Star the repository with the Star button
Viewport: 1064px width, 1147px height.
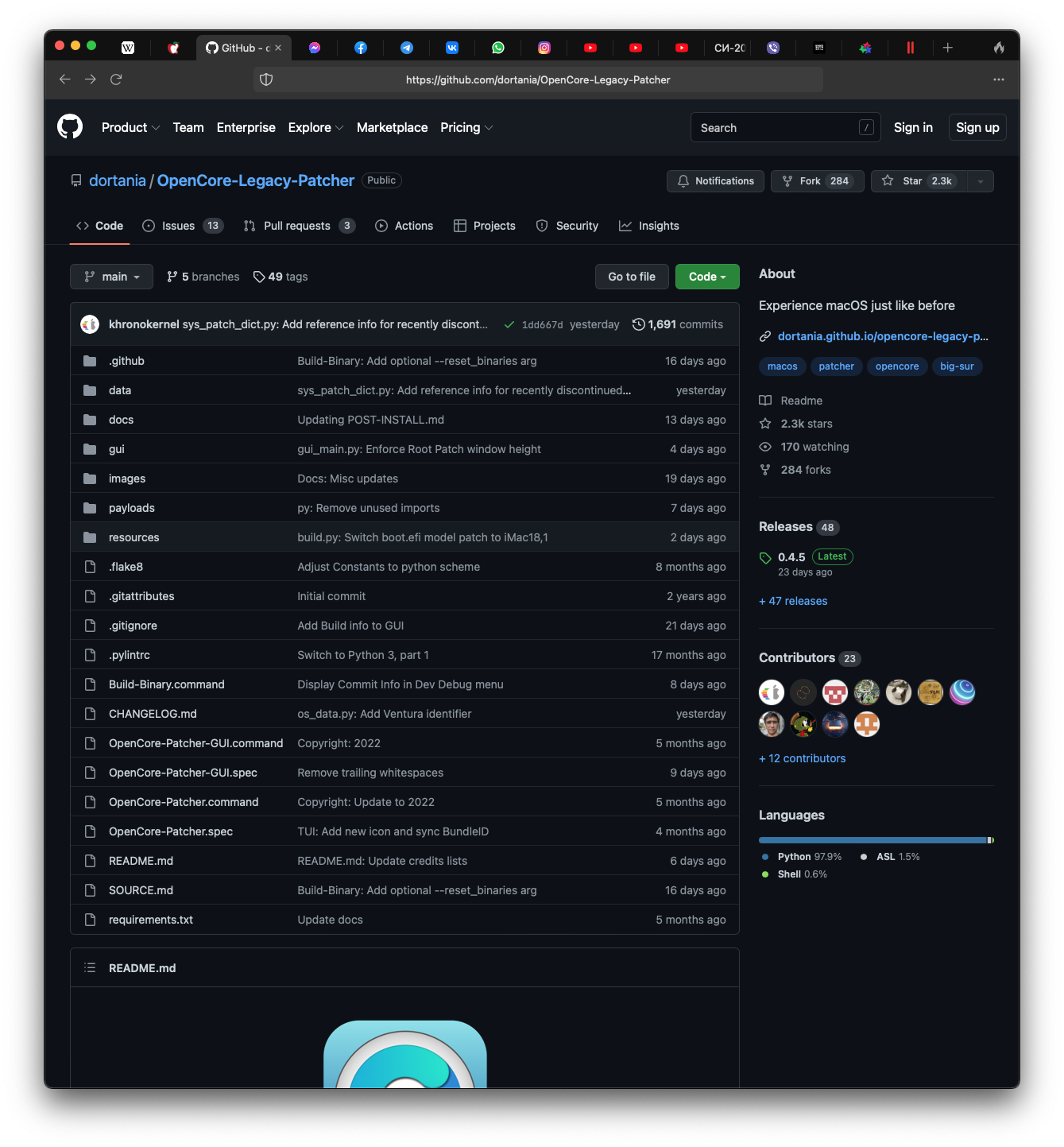tap(919, 181)
